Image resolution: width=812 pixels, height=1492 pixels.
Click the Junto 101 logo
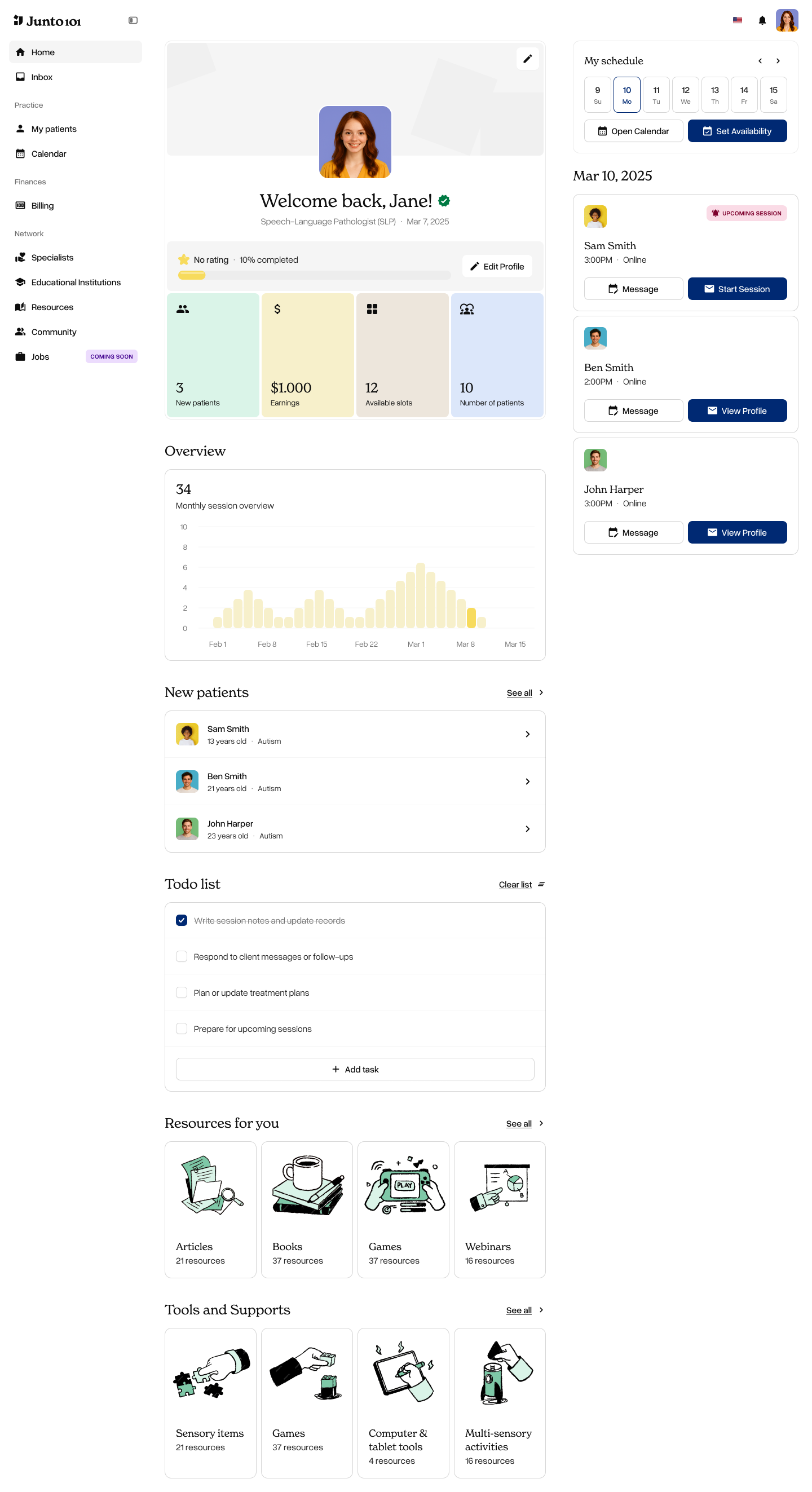tap(47, 21)
